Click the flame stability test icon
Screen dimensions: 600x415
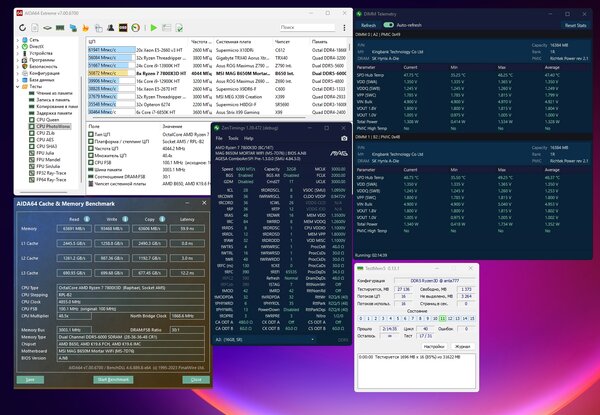pyautogui.click(x=86, y=28)
